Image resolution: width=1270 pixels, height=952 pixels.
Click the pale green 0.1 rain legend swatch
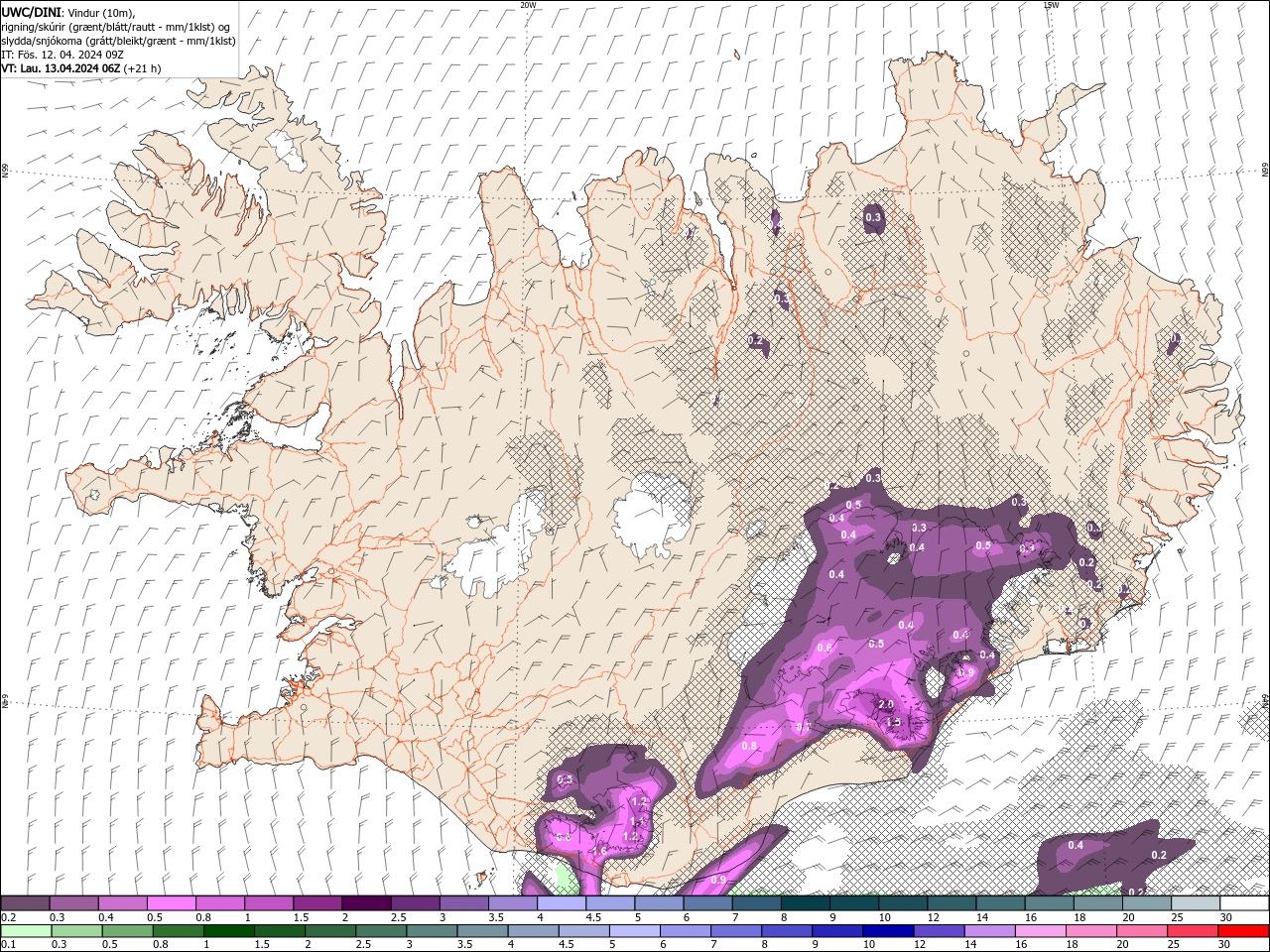[26, 931]
